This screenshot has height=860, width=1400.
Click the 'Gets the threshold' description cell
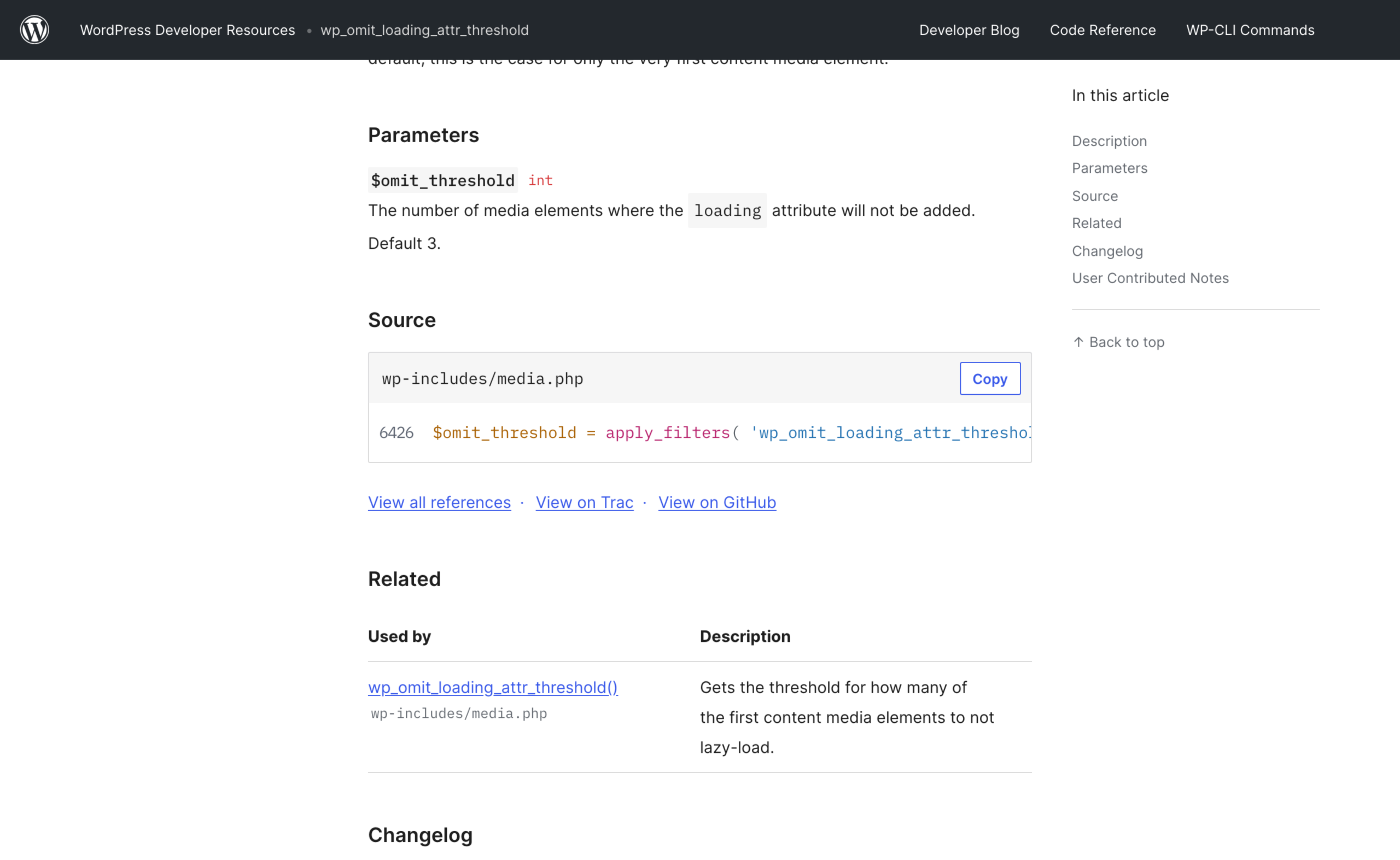coord(847,717)
